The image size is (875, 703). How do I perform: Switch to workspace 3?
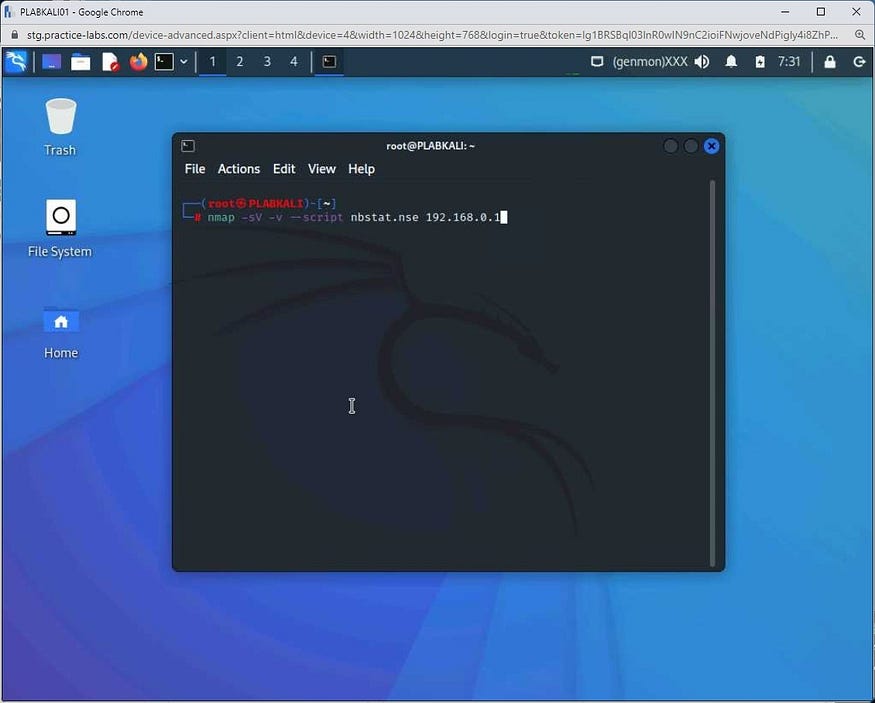267,61
